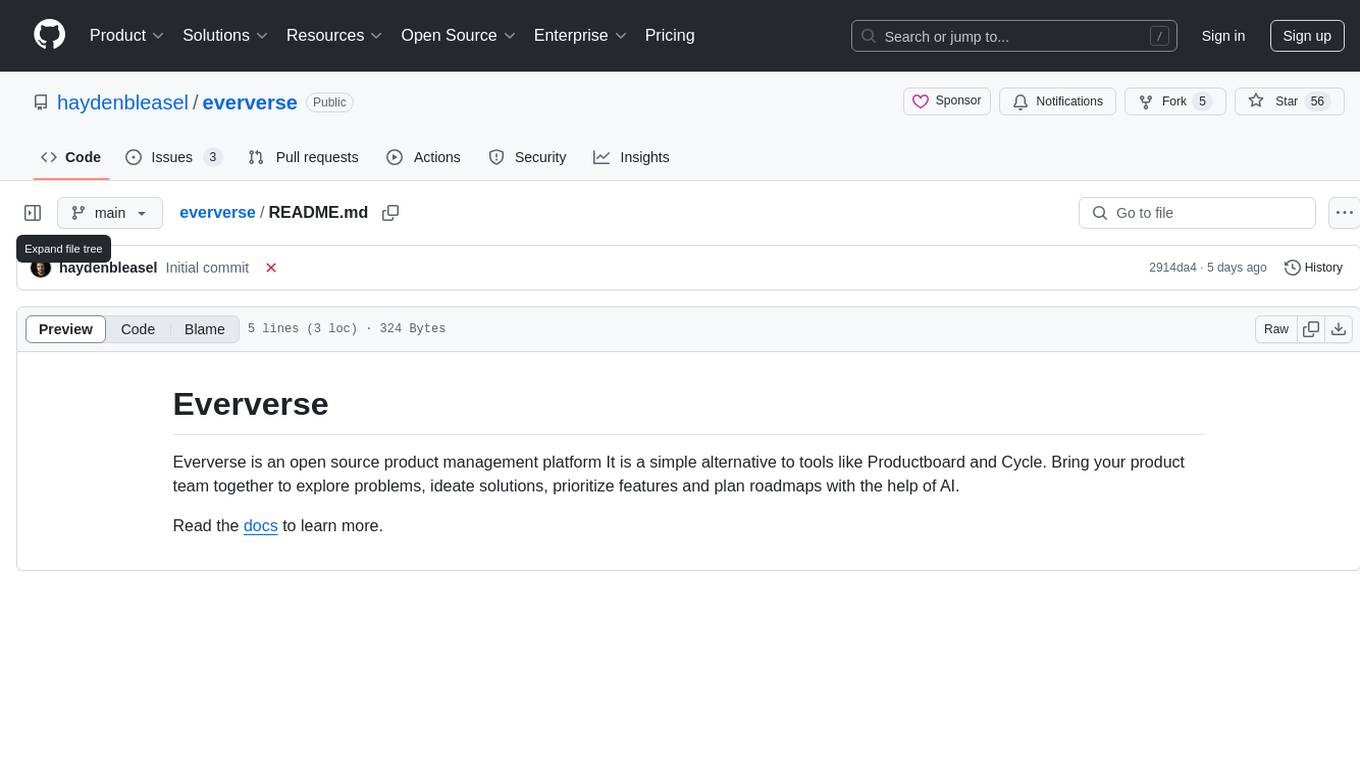
Task: Click the Issues count badge 3
Action: (x=212, y=157)
